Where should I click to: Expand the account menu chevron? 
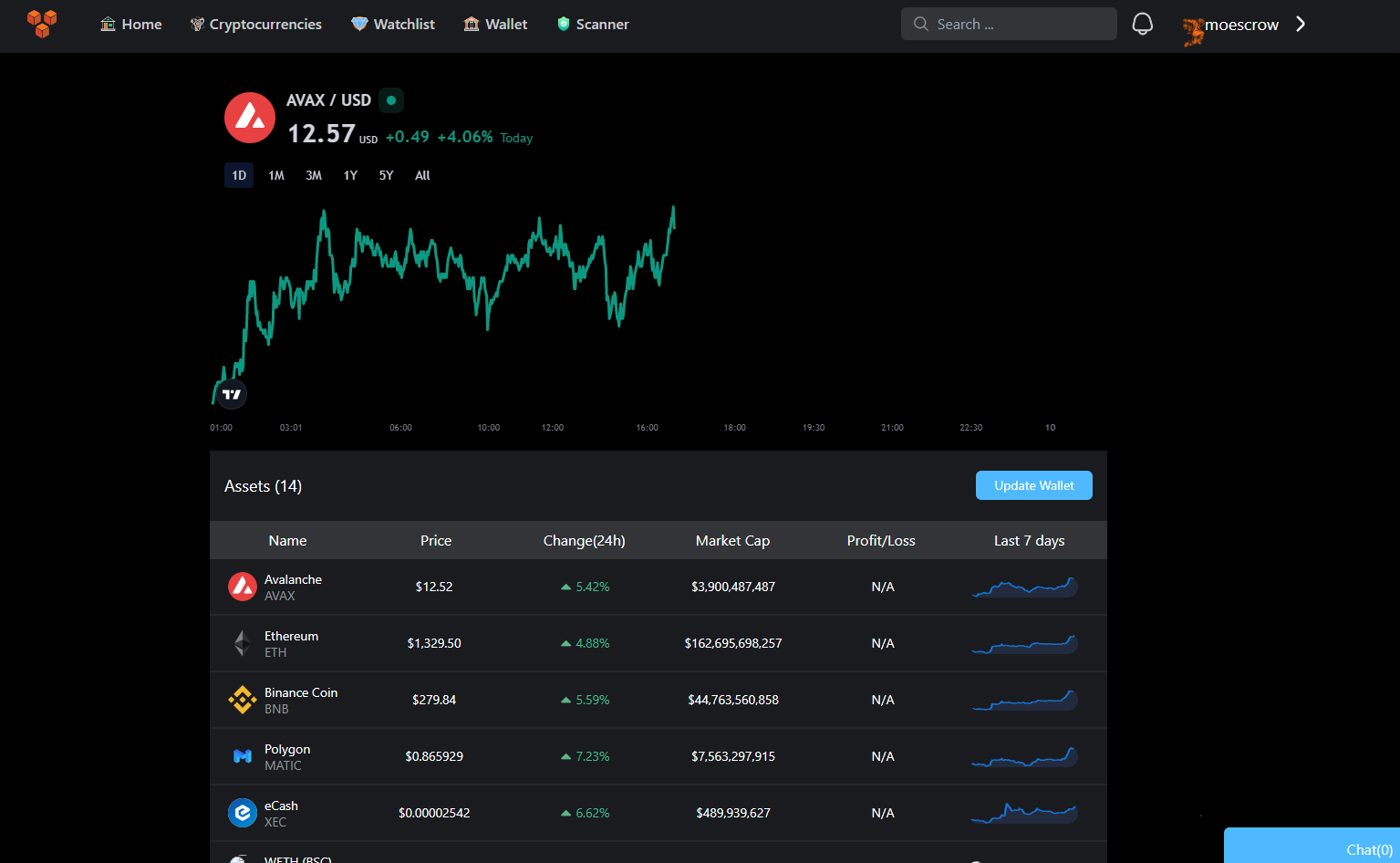click(x=1301, y=24)
